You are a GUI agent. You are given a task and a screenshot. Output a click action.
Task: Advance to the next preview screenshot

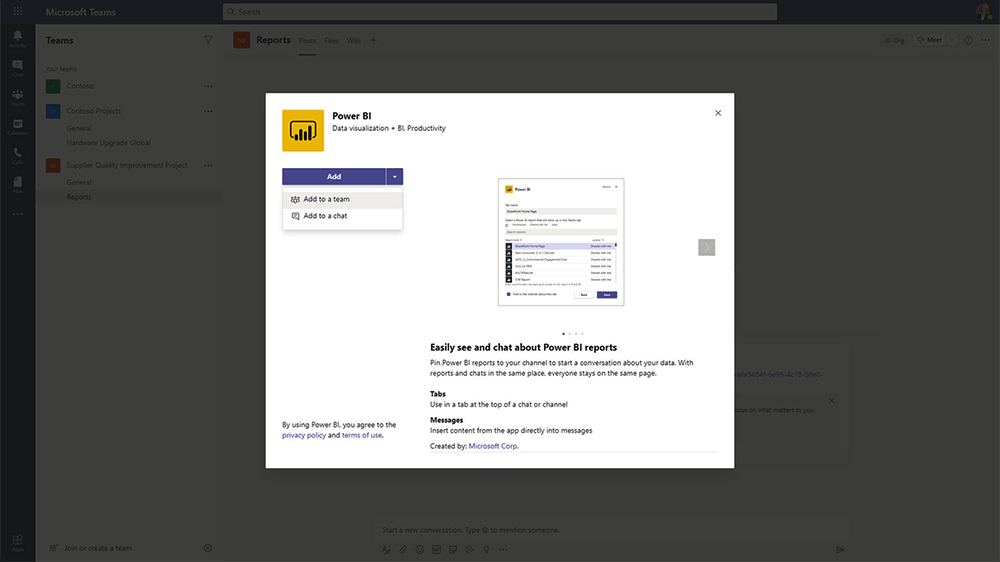(x=706, y=247)
